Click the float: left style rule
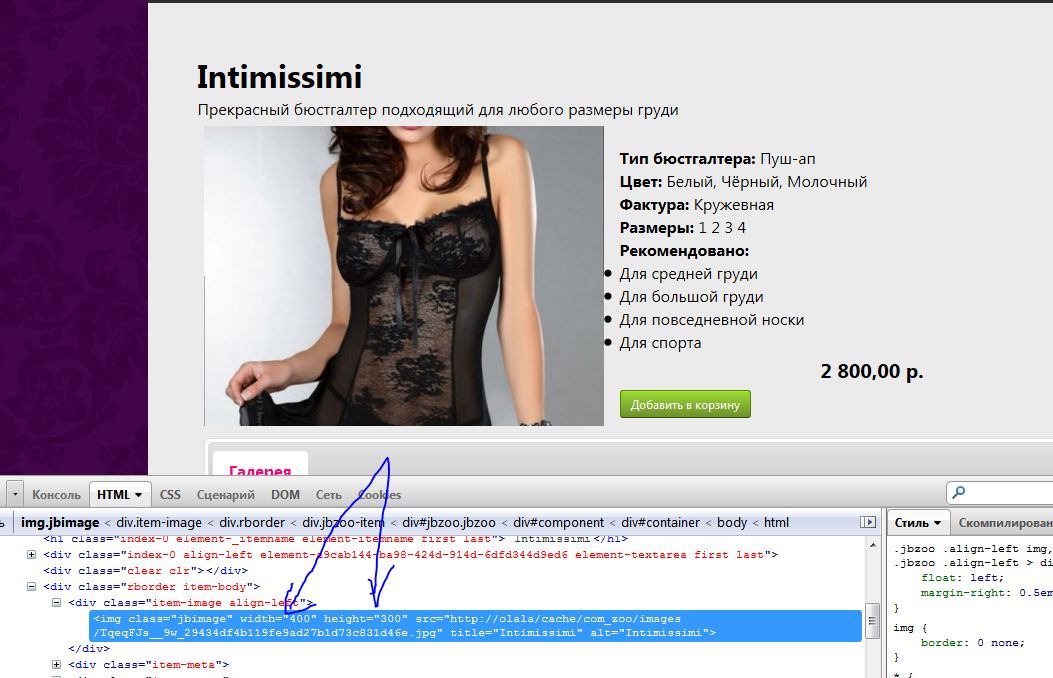Viewport: 1053px width, 678px height. coord(962,577)
